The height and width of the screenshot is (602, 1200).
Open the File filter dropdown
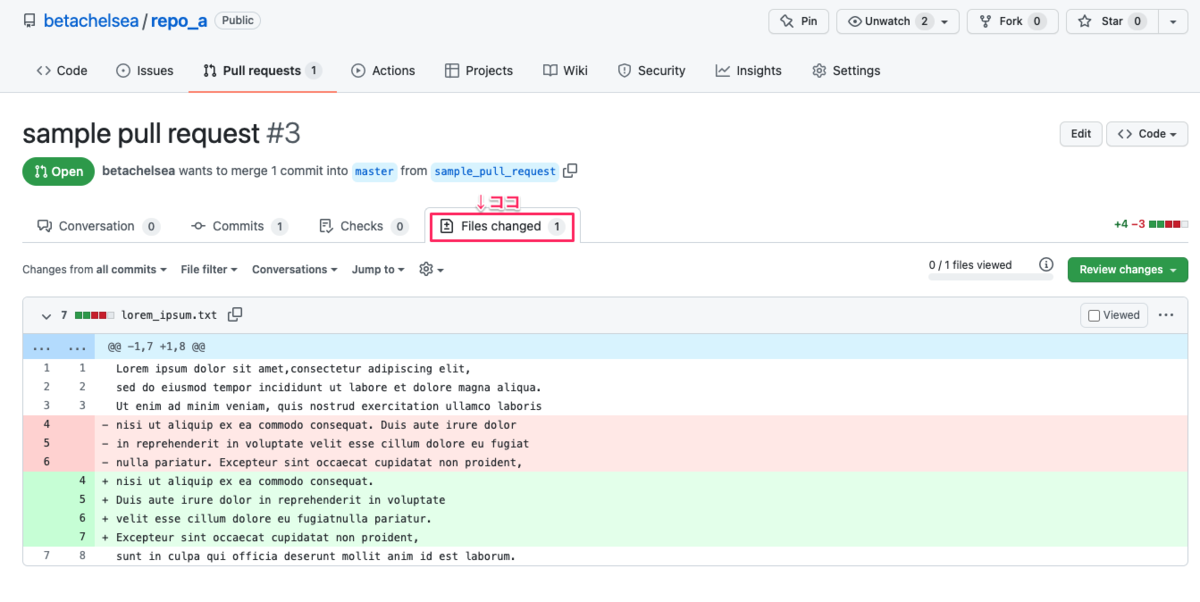[209, 270]
